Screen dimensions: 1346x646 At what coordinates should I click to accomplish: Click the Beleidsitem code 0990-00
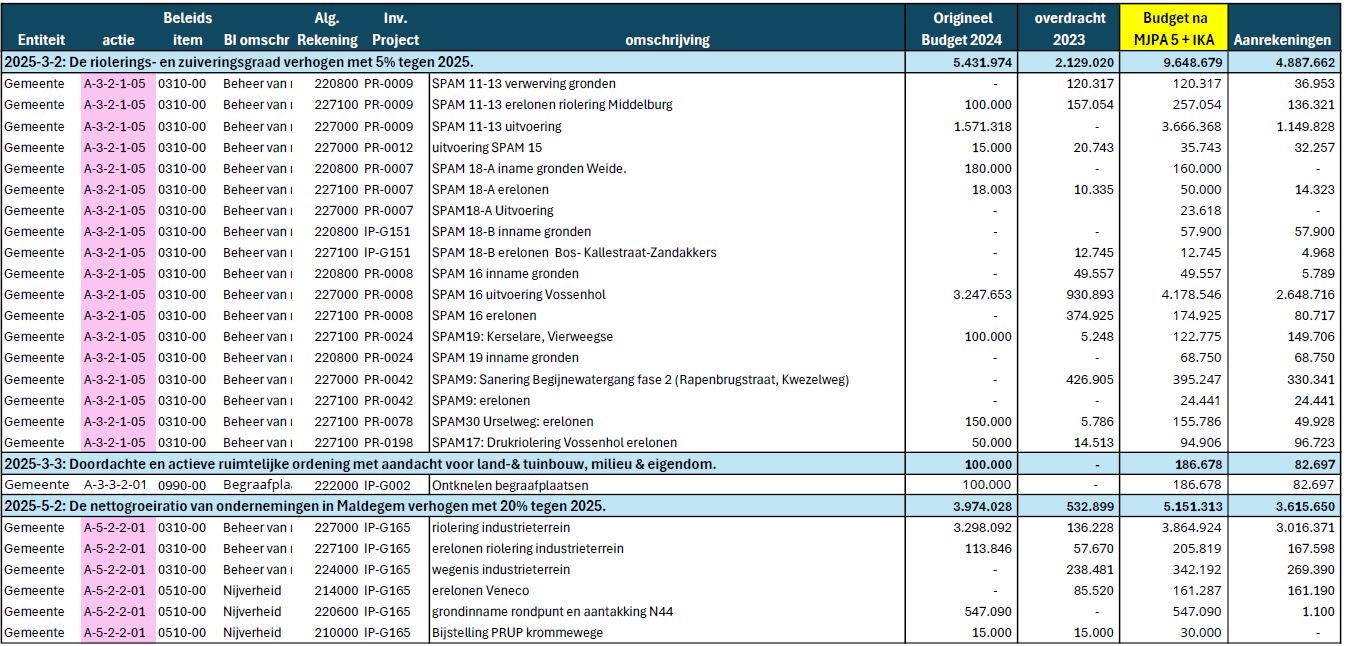point(182,484)
